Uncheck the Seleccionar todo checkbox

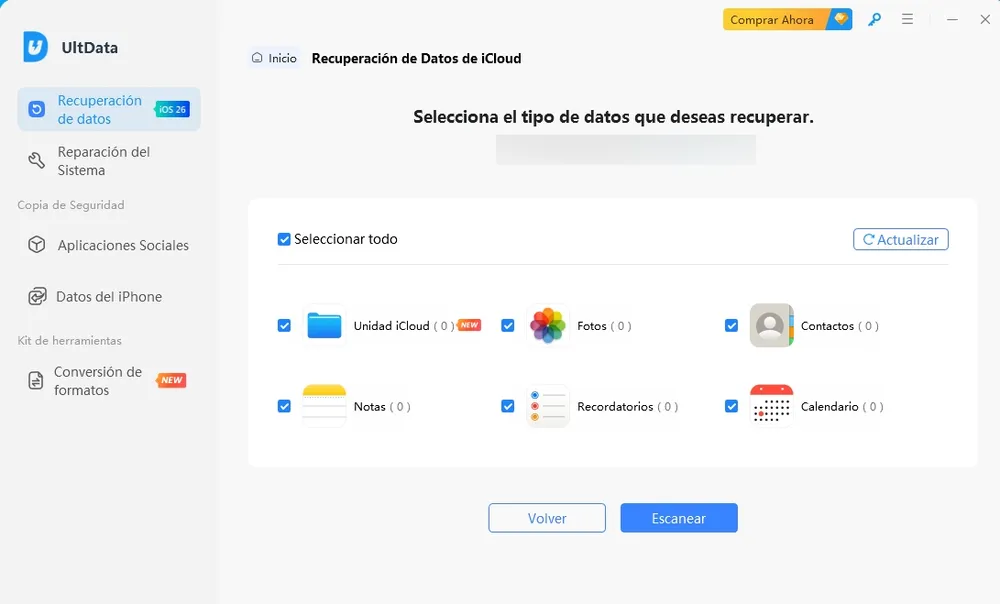pos(283,239)
